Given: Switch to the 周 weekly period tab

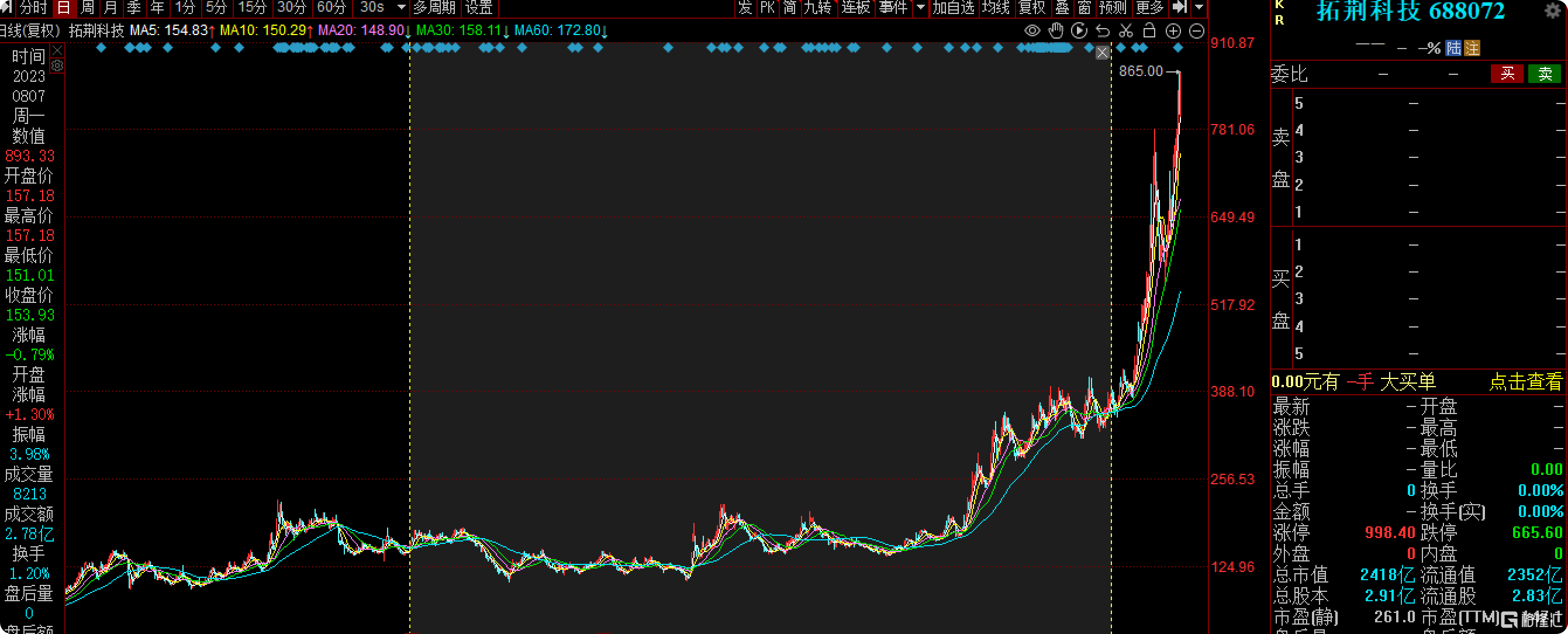Looking at the screenshot, I should click(88, 7).
